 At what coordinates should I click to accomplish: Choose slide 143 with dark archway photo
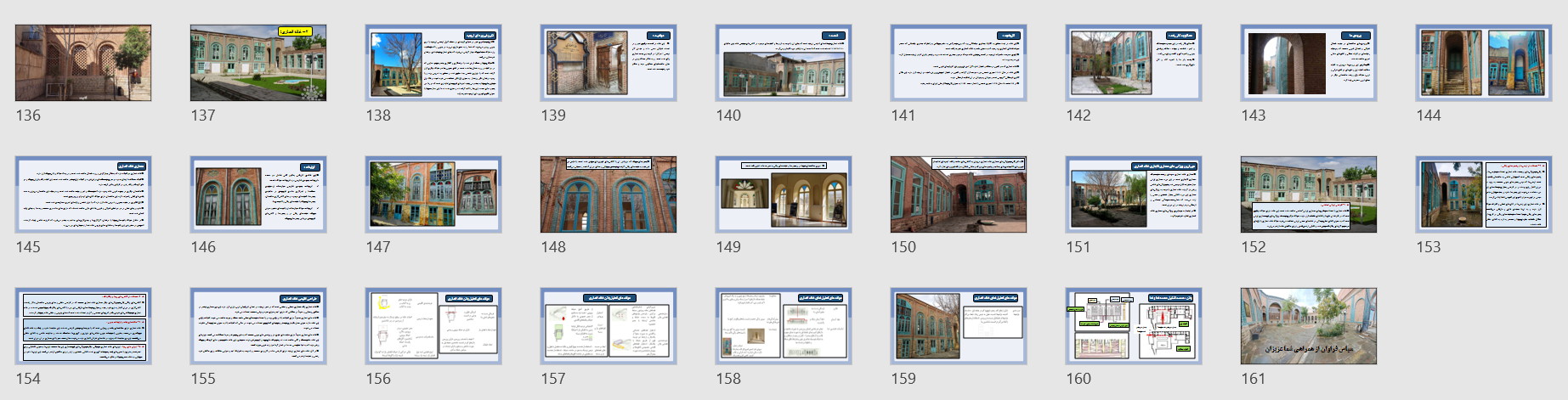pyautogui.click(x=1309, y=63)
